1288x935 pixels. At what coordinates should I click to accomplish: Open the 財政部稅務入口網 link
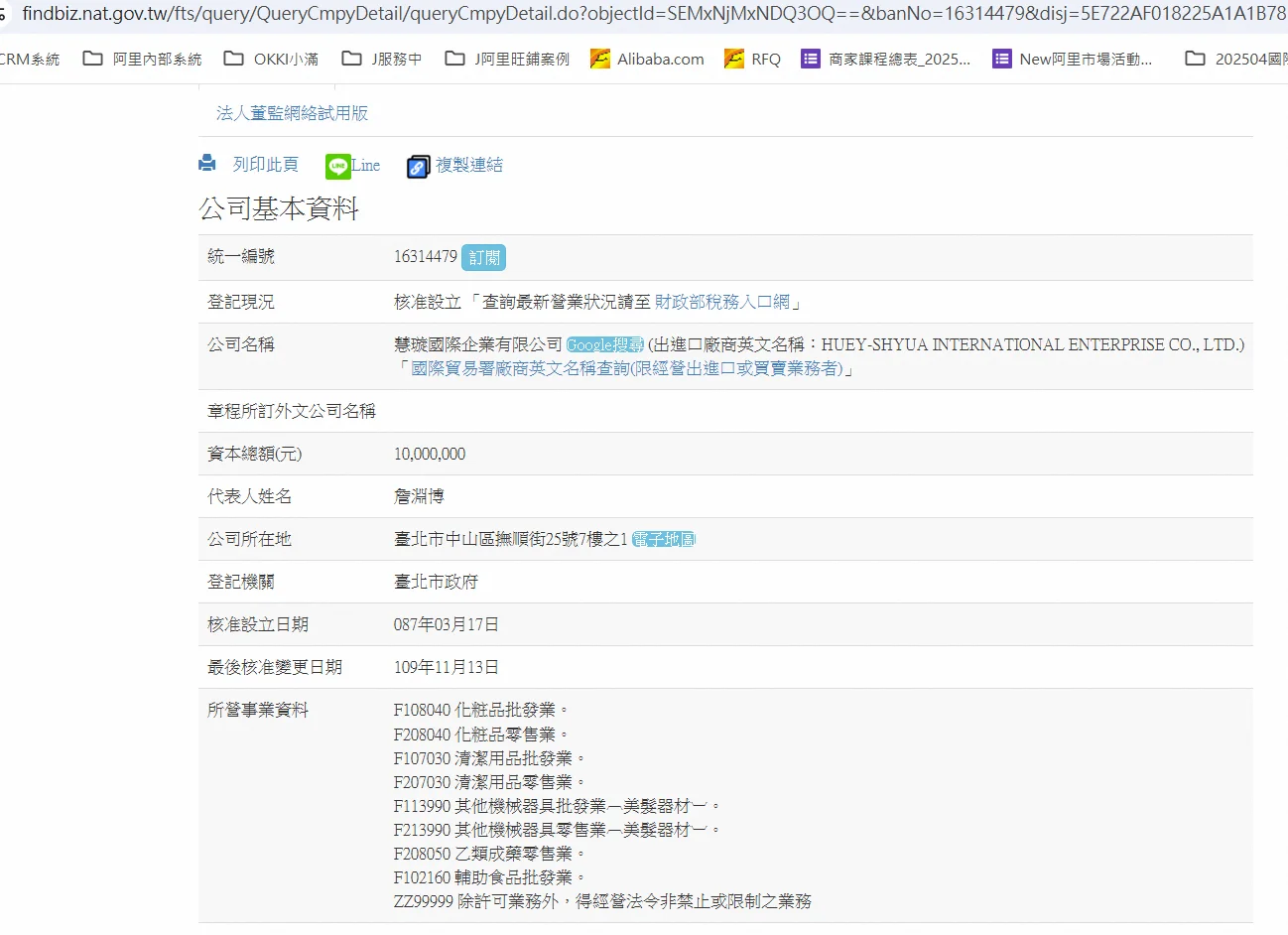coord(721,302)
